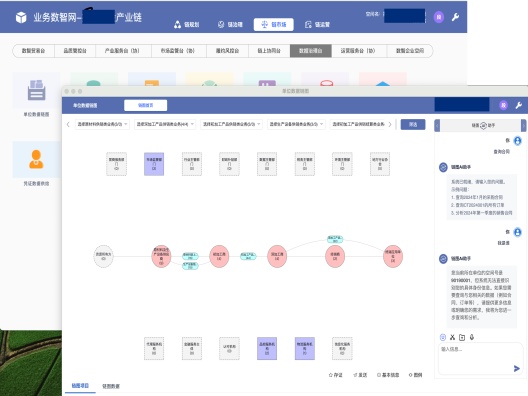Click the cyan label on the upper arc
This screenshot has height=396, width=528.
pyautogui.click(x=335, y=239)
